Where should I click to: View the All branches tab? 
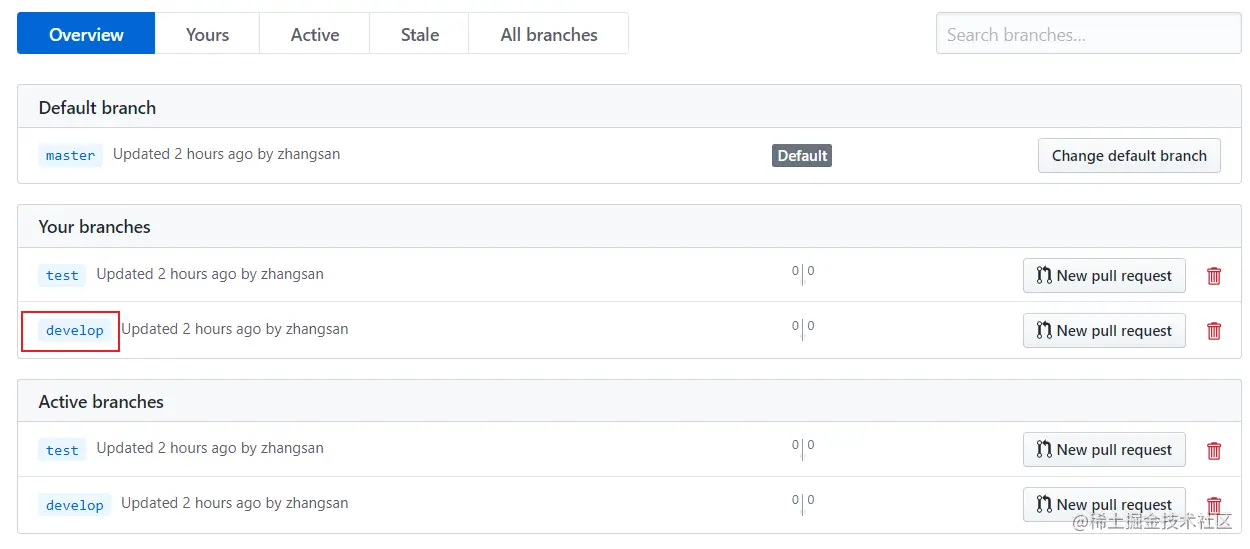pyautogui.click(x=549, y=34)
